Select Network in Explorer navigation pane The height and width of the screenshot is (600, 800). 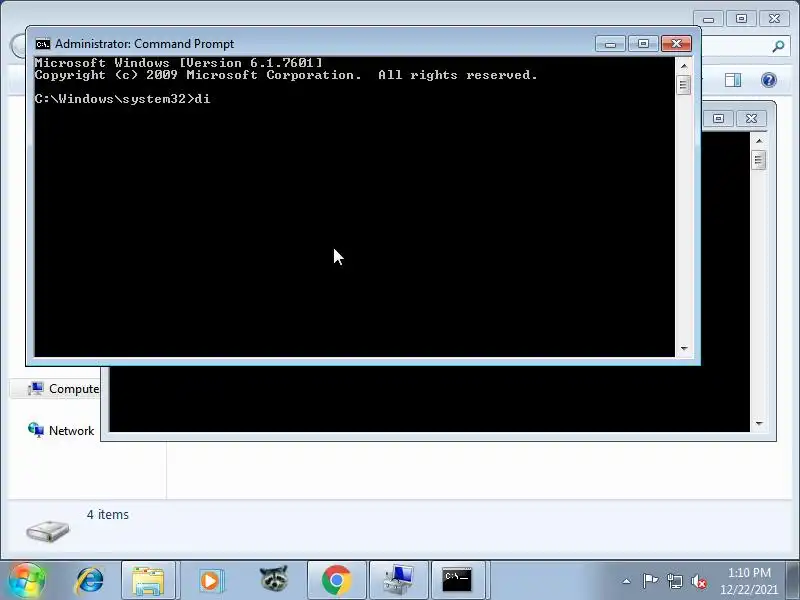[61, 431]
